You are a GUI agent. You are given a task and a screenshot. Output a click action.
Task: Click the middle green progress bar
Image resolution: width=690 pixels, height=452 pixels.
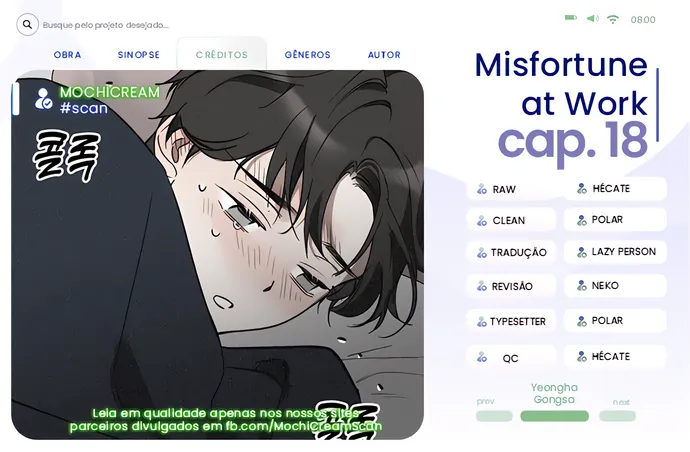(x=554, y=416)
